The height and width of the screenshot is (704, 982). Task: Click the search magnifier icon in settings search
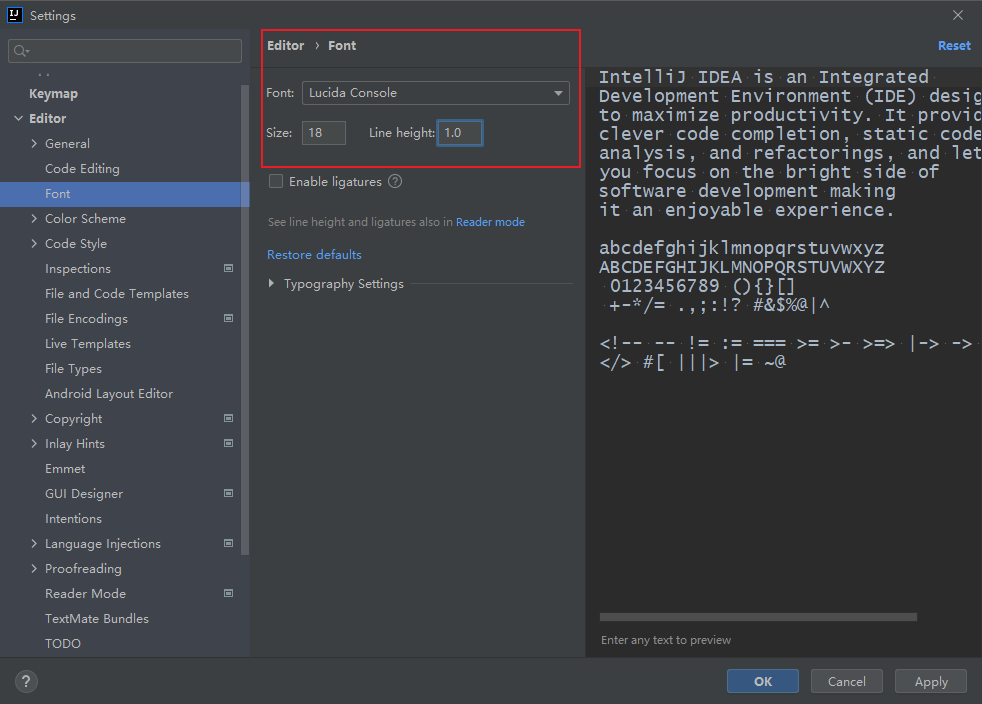tap(21, 51)
